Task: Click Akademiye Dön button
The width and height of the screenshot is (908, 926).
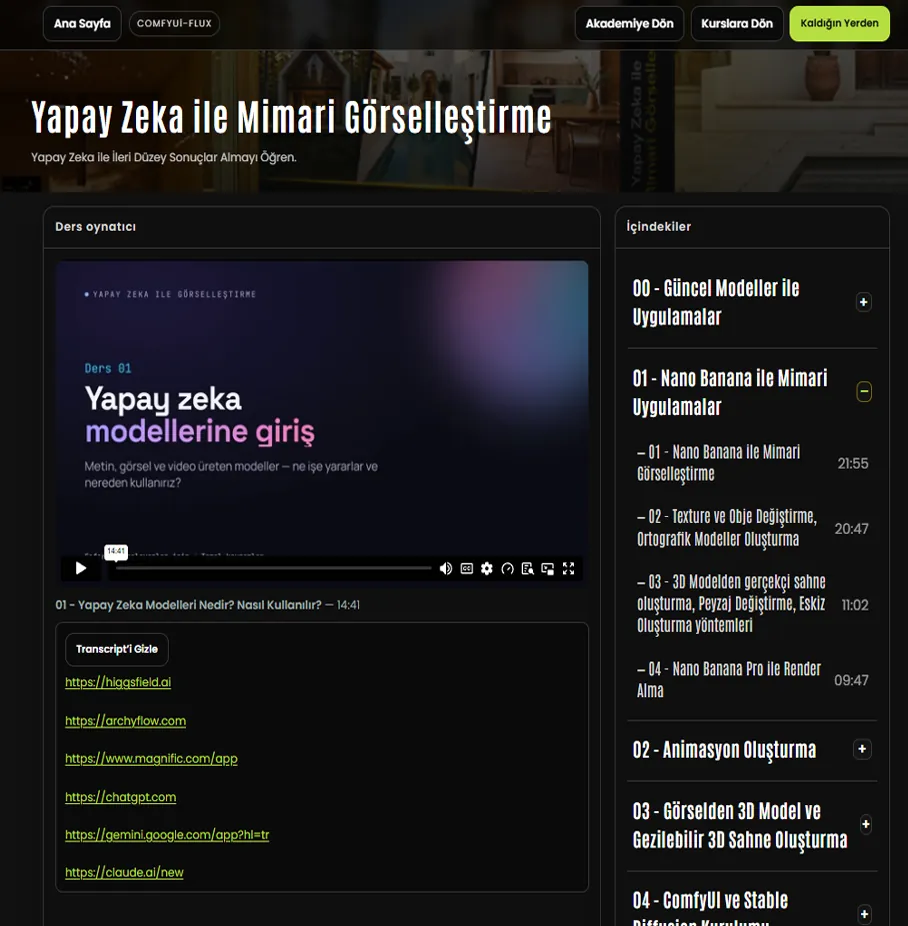Action: [629, 24]
